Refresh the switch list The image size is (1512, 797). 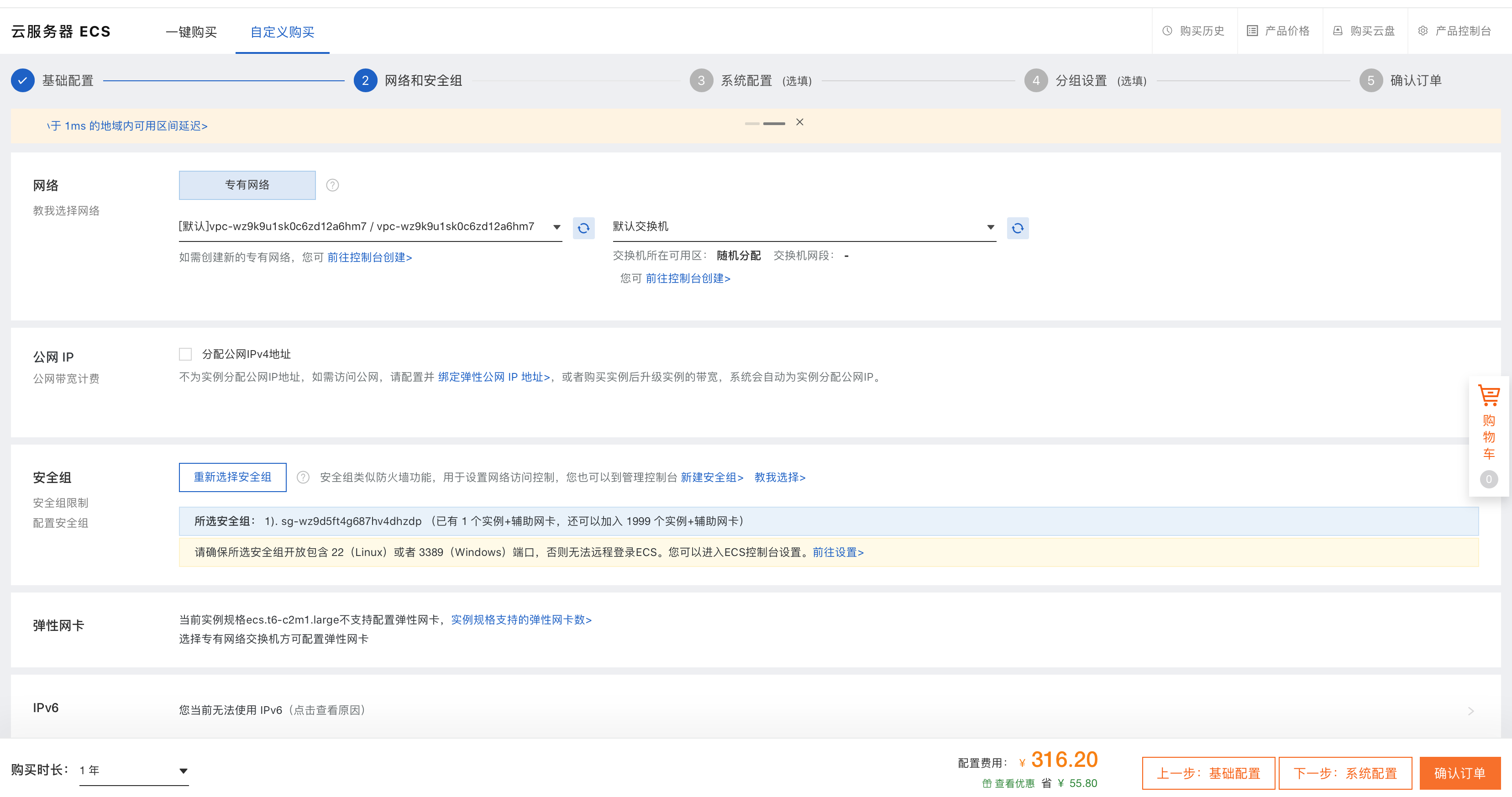click(1018, 228)
